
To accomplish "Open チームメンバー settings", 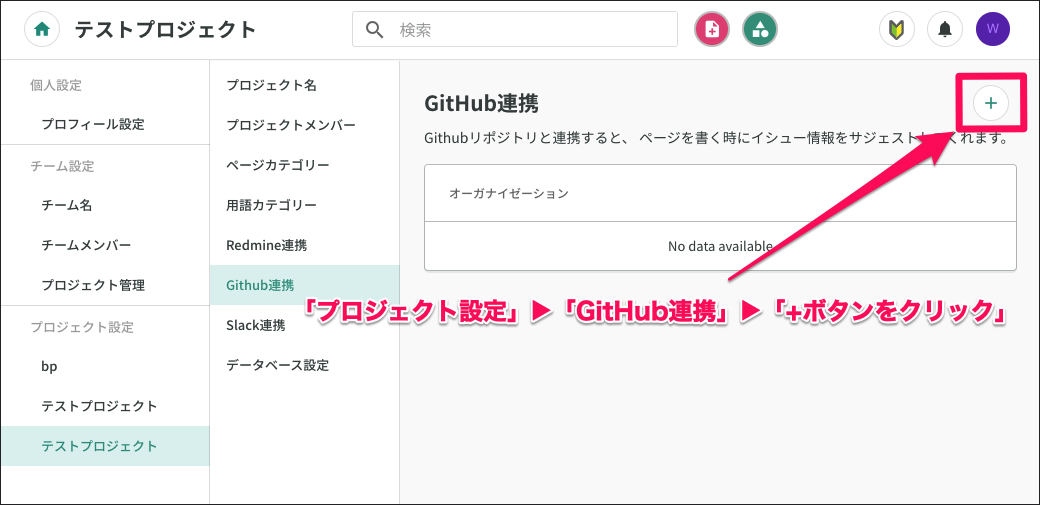I will tap(86, 245).
